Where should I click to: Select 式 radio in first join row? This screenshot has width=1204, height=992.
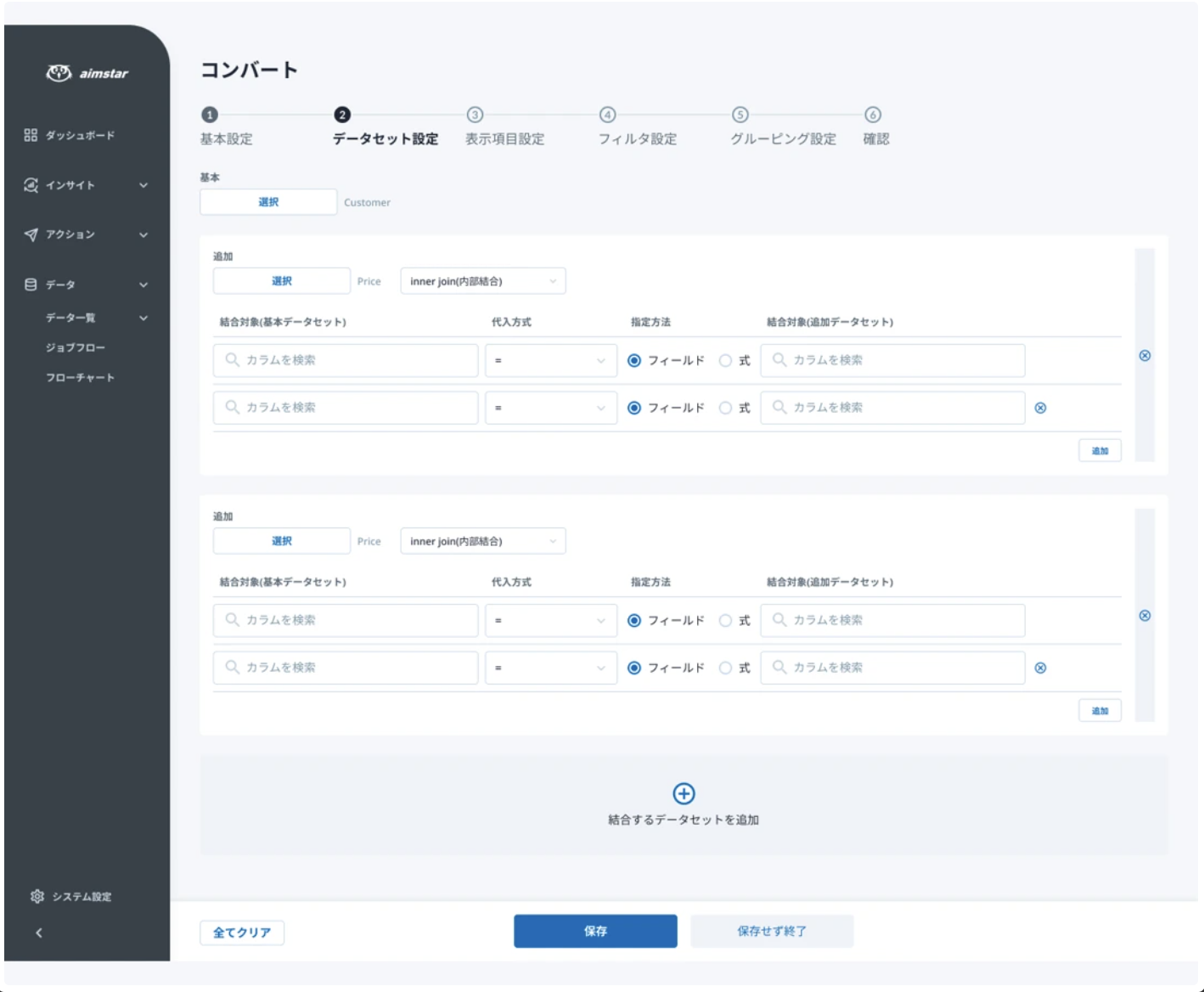(x=725, y=361)
